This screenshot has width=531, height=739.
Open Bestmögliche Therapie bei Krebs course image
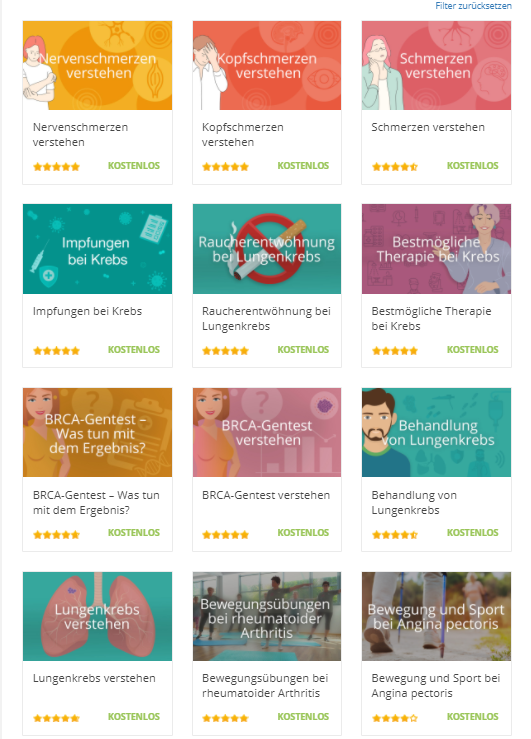[436, 249]
